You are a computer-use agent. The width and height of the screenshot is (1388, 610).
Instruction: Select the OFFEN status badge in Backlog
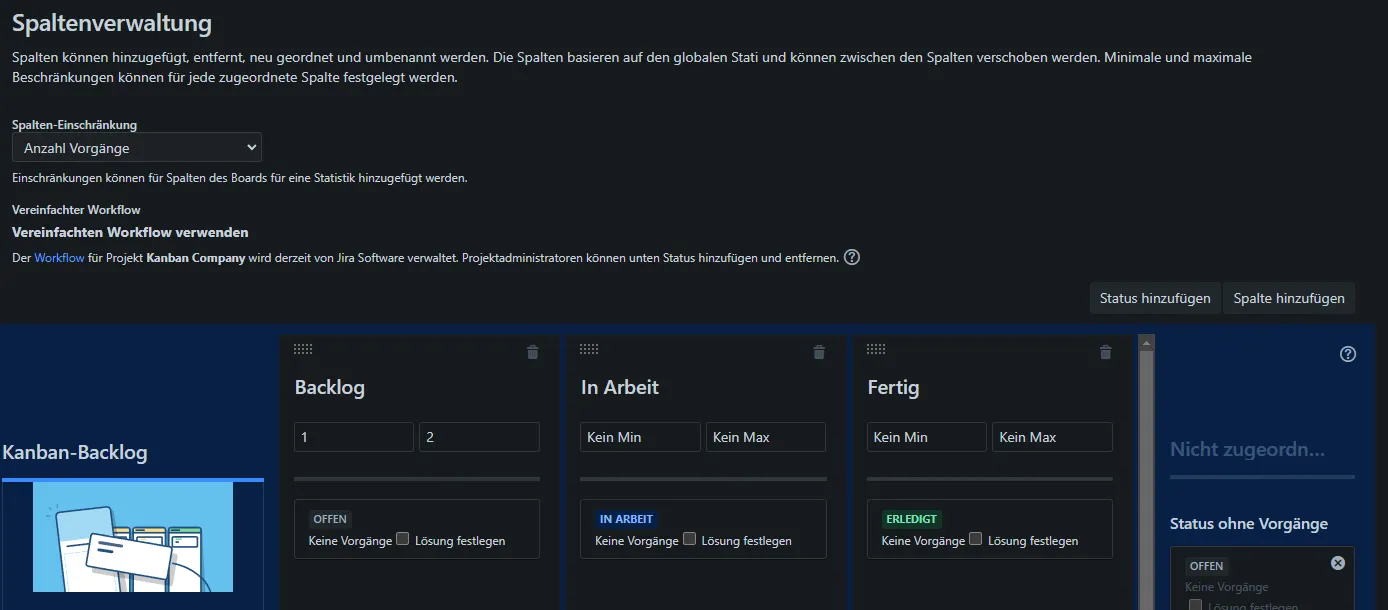tap(330, 519)
